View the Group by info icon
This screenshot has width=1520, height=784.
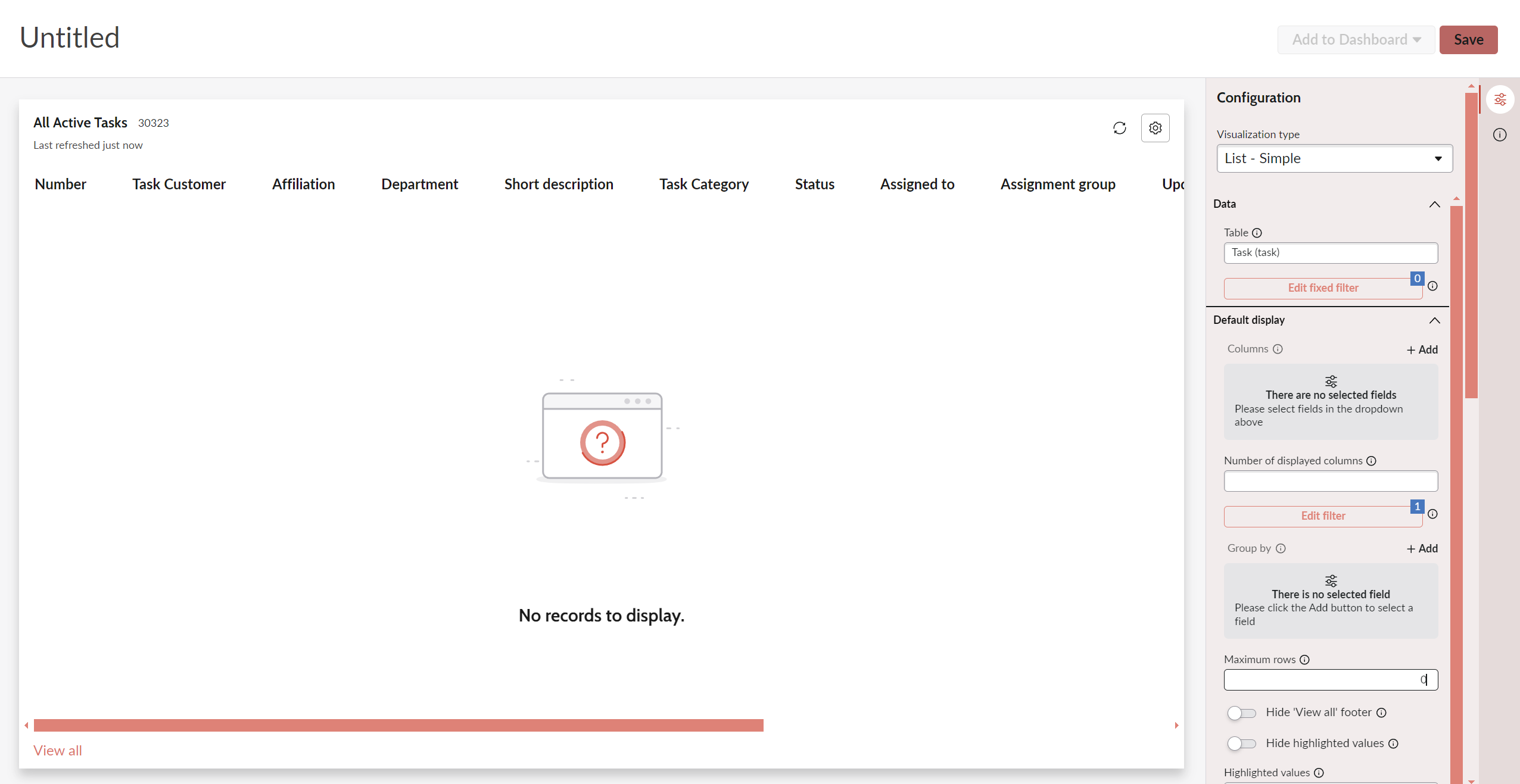1282,548
